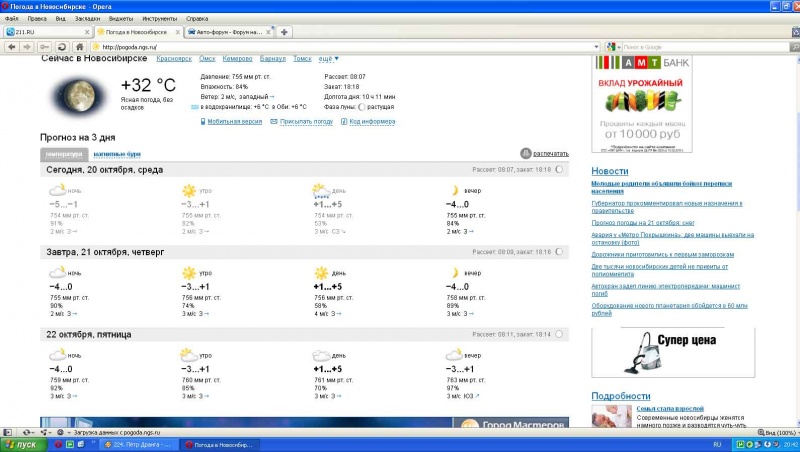Click the browser Back arrow button
Screen dimensions: 800x452
pyautogui.click(x=12, y=47)
